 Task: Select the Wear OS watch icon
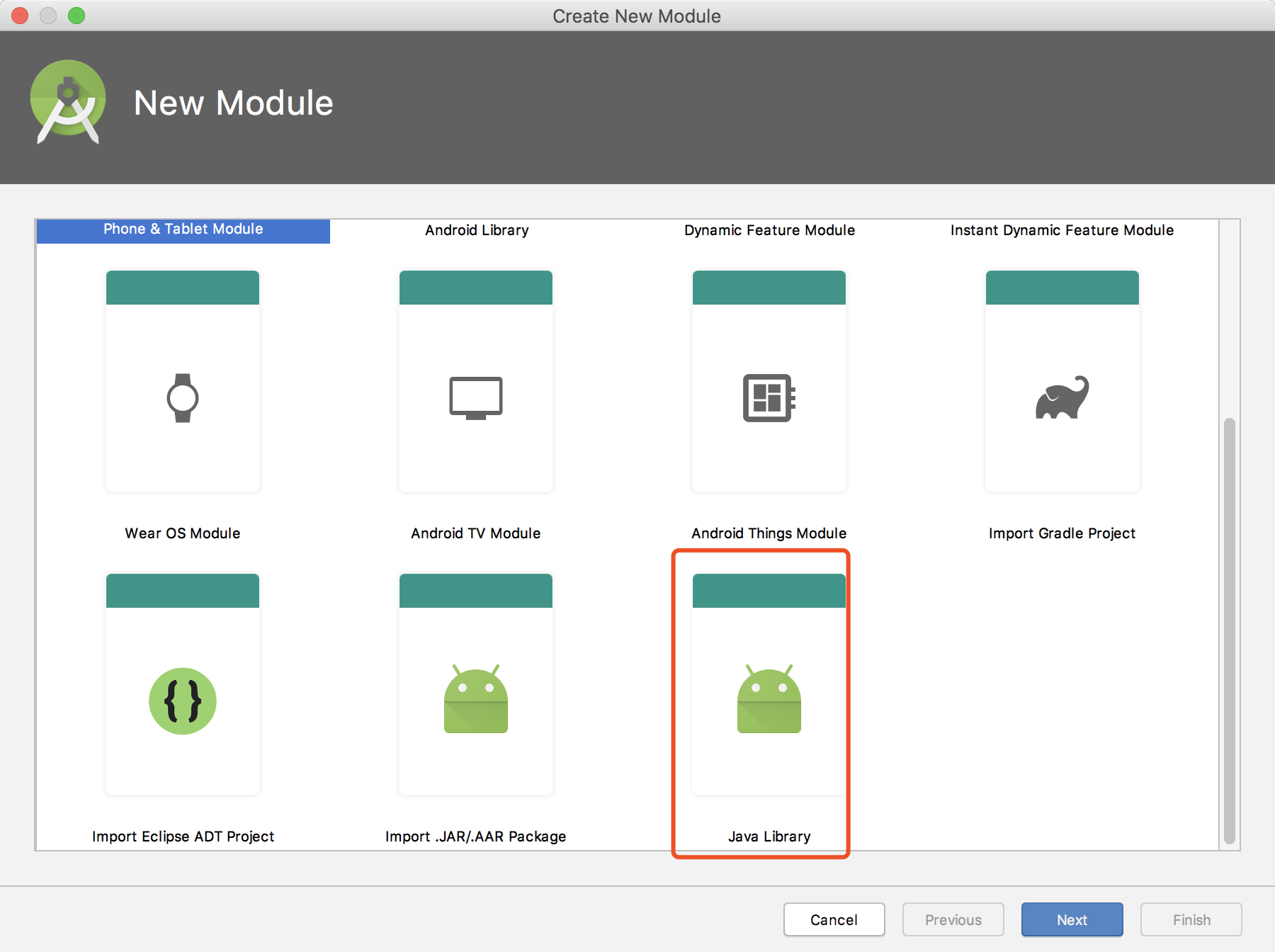pyautogui.click(x=183, y=398)
